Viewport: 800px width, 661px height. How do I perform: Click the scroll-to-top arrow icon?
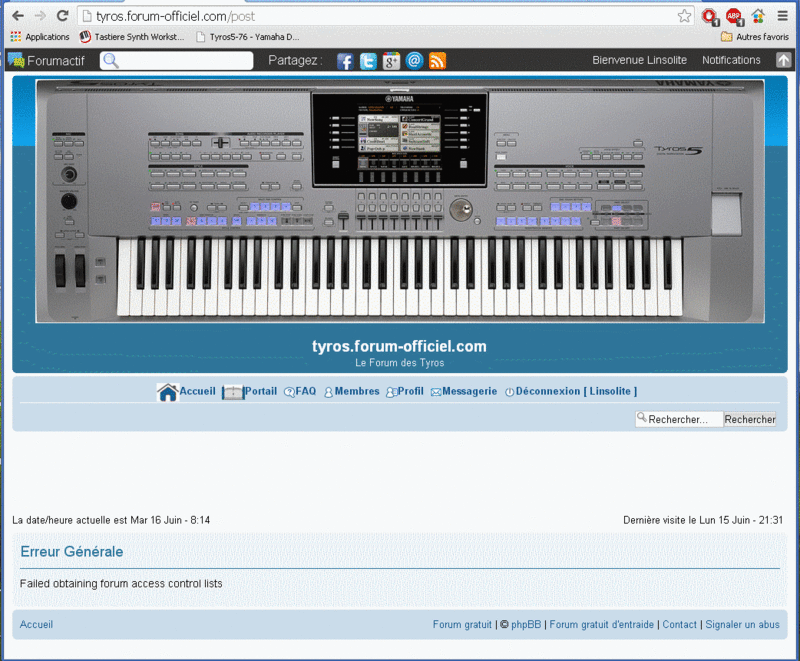[x=783, y=60]
